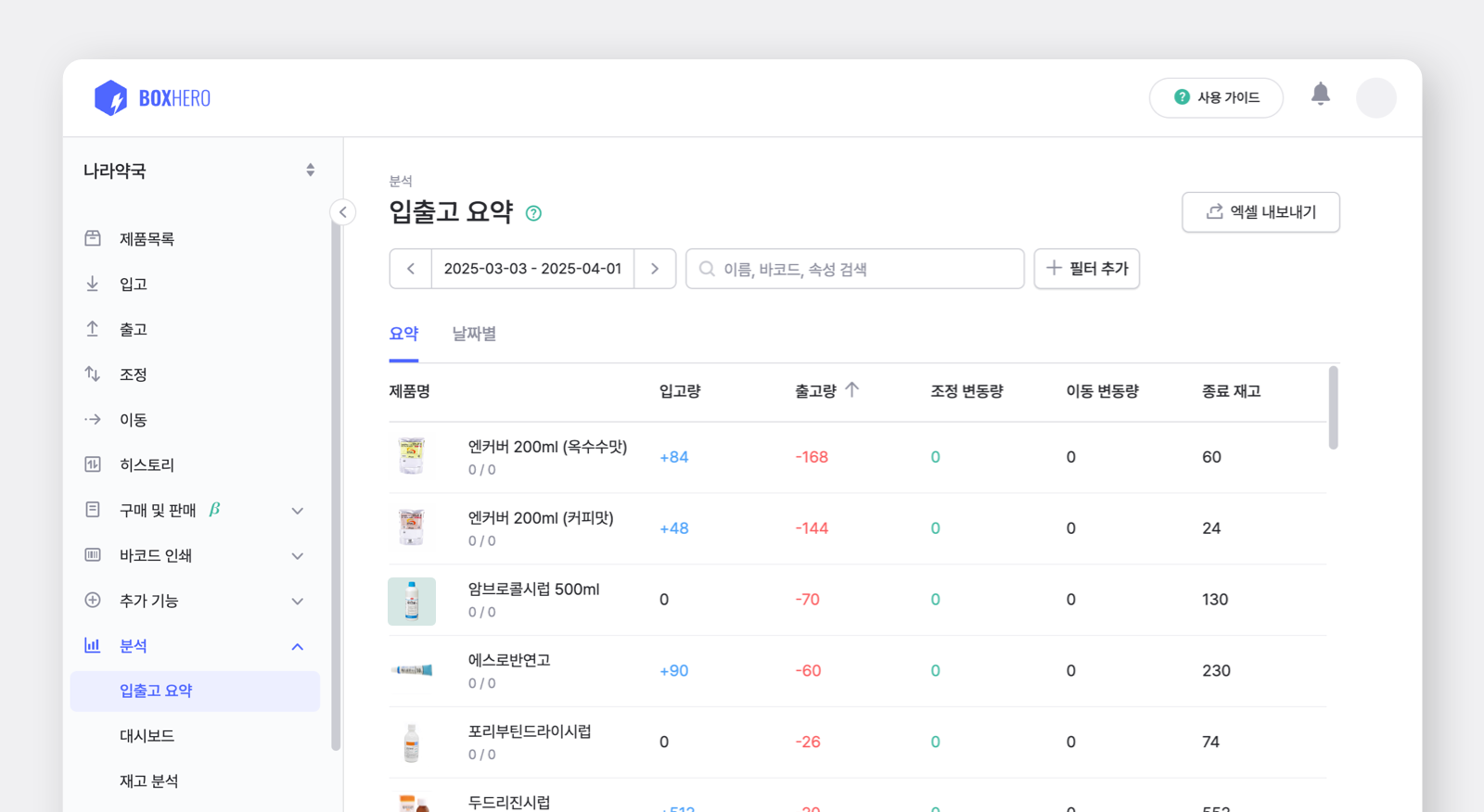Open the date range 2025-03-03 - 2025-04-01 picker

(532, 269)
